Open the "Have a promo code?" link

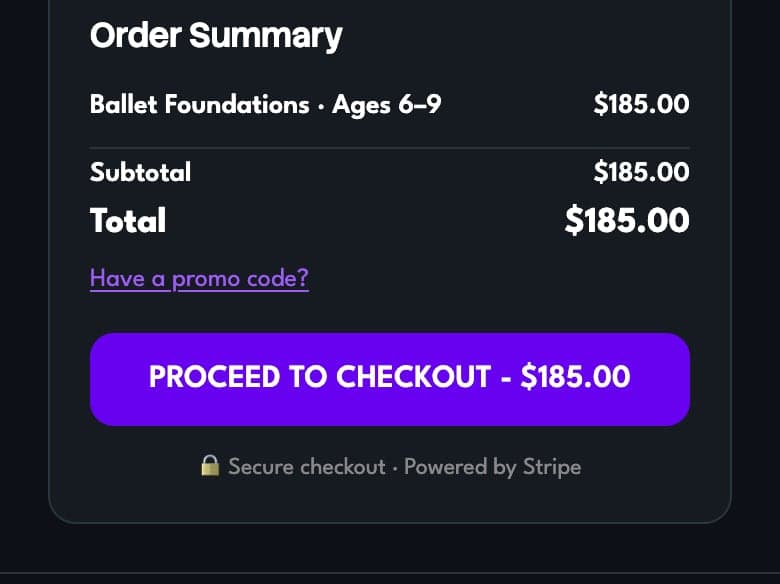pos(199,278)
